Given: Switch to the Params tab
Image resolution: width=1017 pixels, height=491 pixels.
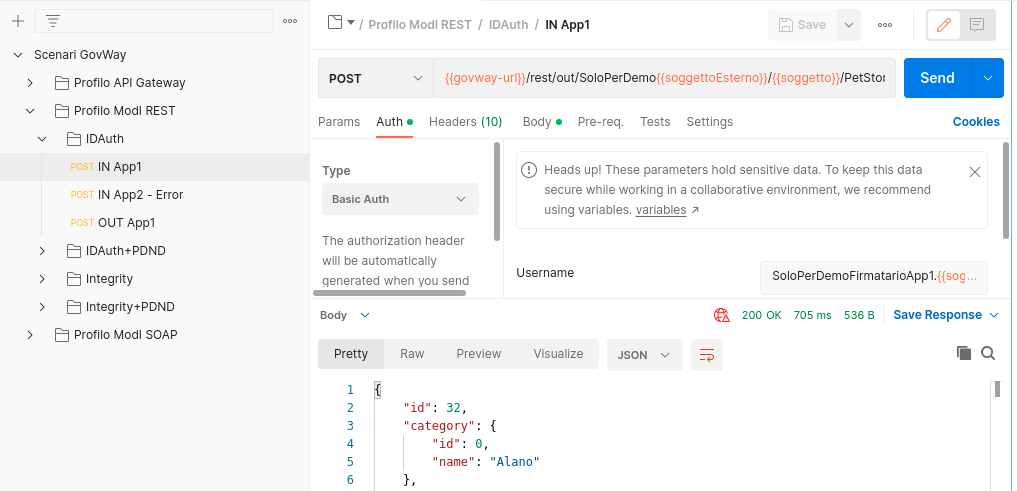Looking at the screenshot, I should [x=339, y=122].
